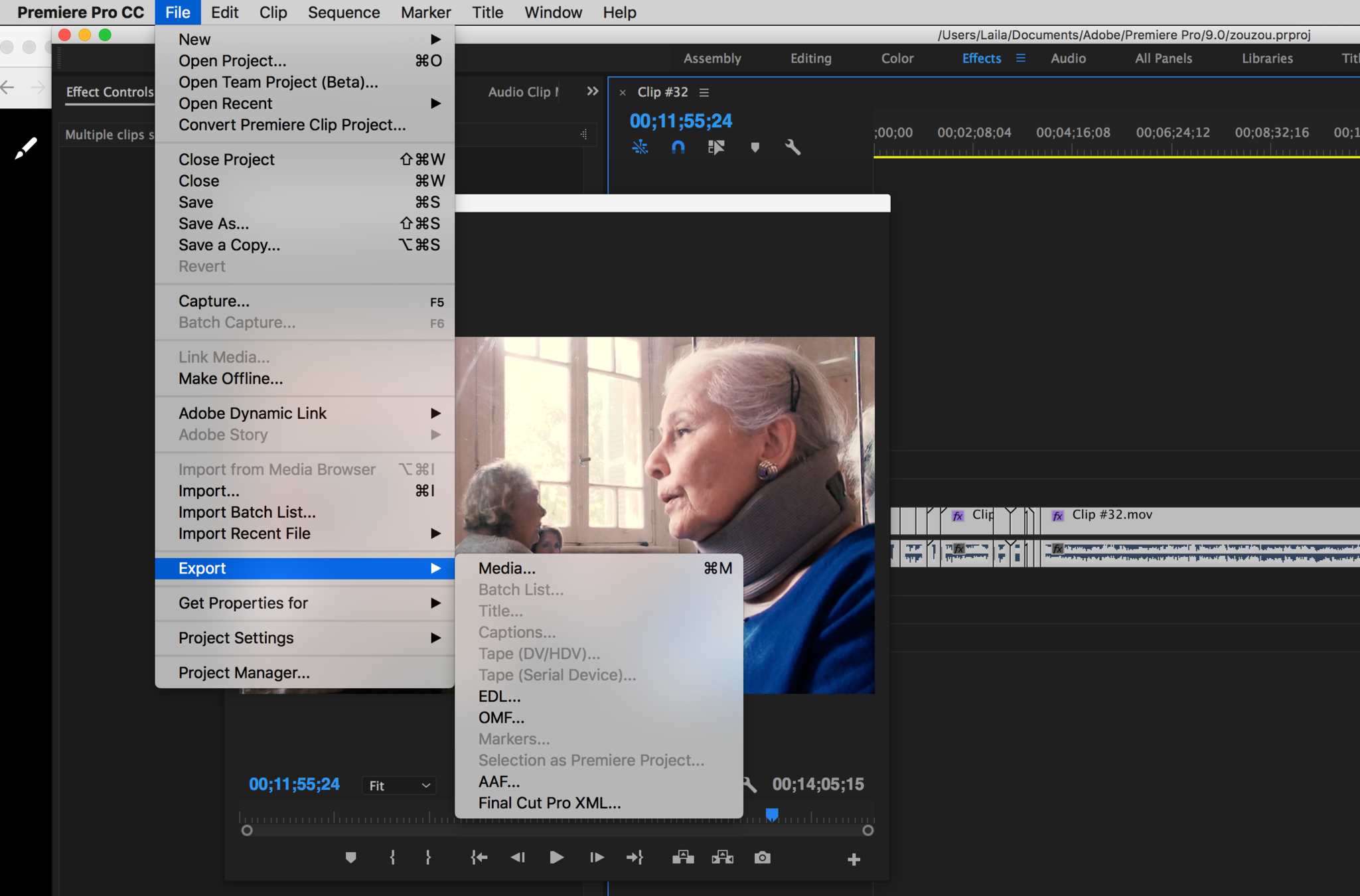Viewport: 1360px width, 896px height.
Task: Toggle nest sequences insert mode icon
Action: pos(640,147)
